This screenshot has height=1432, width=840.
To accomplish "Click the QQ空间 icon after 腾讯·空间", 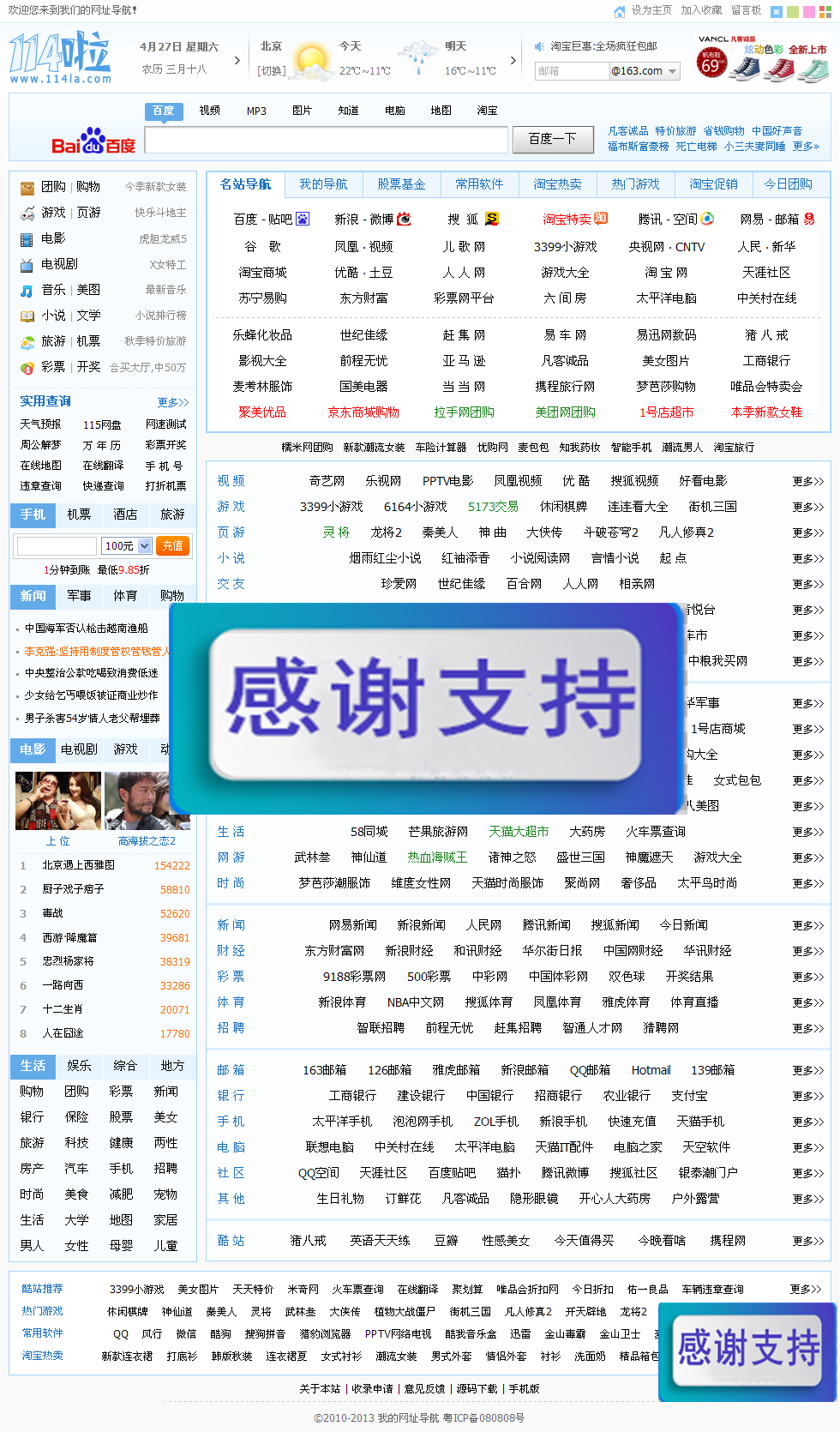I will point(707,219).
